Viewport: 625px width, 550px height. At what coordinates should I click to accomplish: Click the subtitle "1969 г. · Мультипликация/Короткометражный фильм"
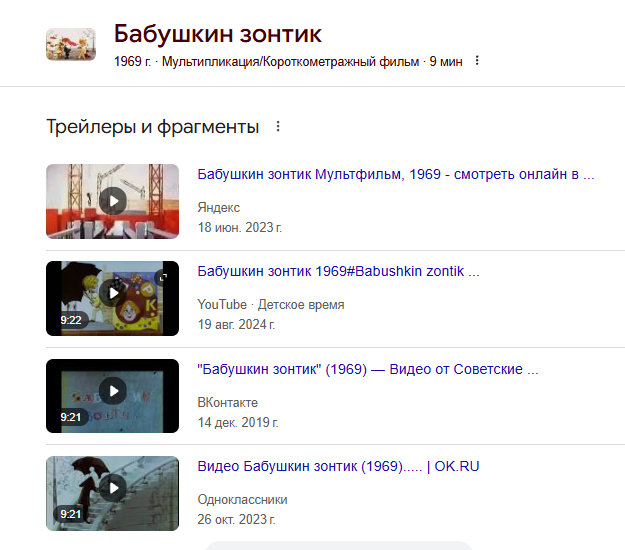pyautogui.click(x=266, y=61)
